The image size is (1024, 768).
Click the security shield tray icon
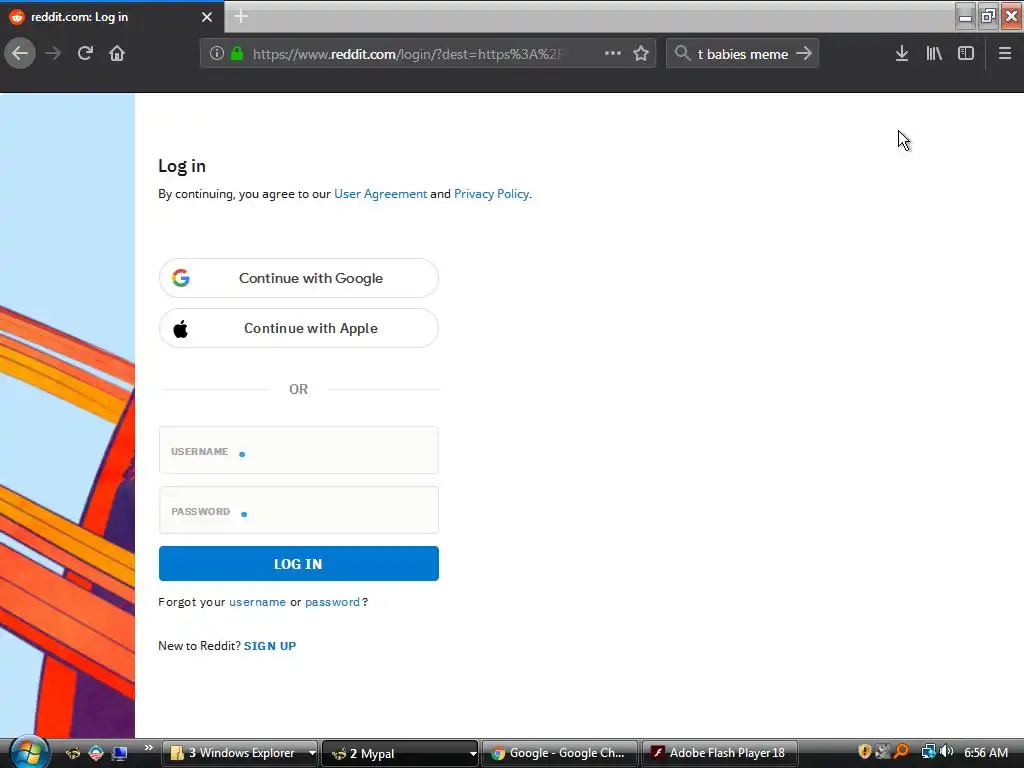[865, 752]
